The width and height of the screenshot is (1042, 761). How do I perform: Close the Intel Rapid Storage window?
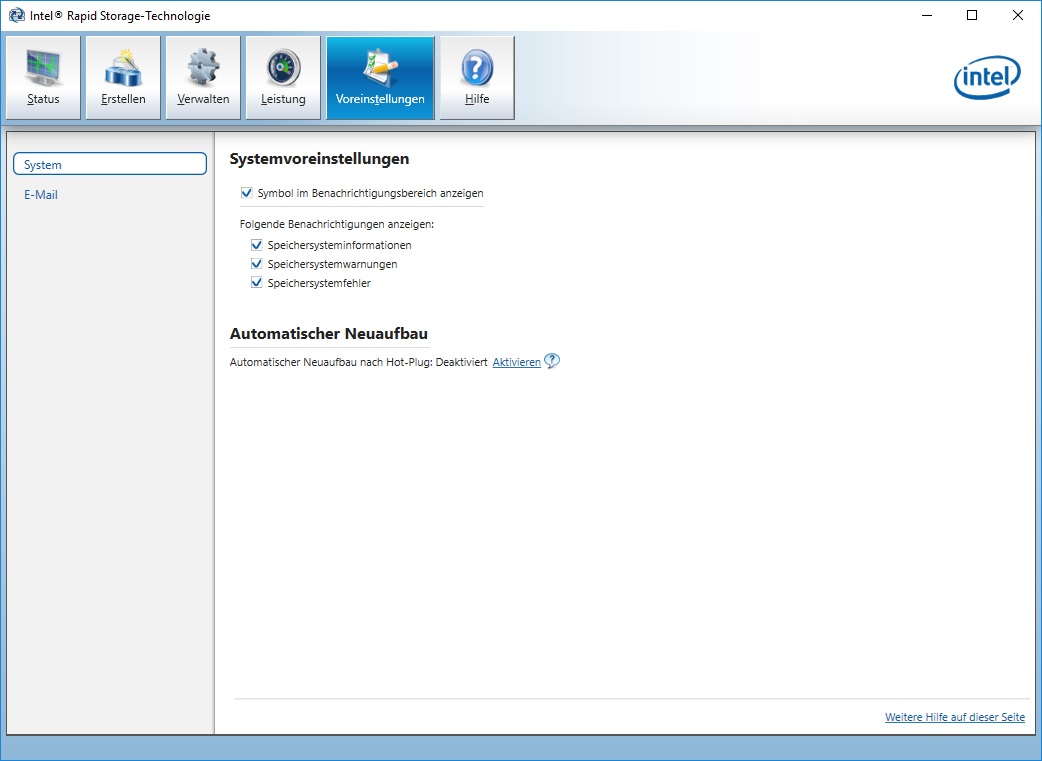pos(1017,15)
